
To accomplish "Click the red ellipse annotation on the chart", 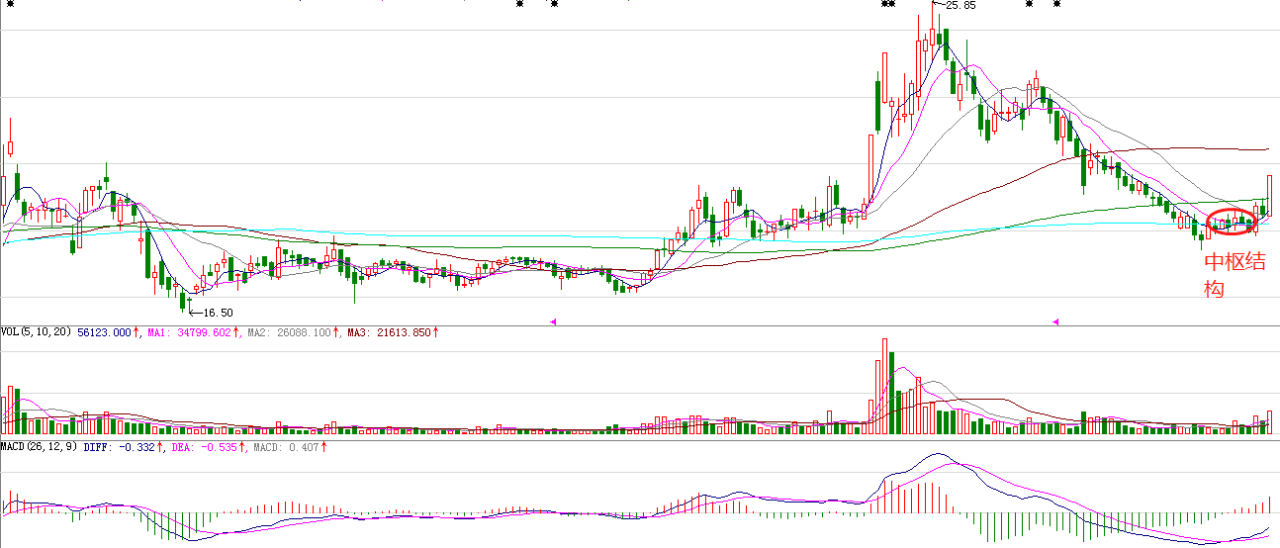I will [1231, 222].
